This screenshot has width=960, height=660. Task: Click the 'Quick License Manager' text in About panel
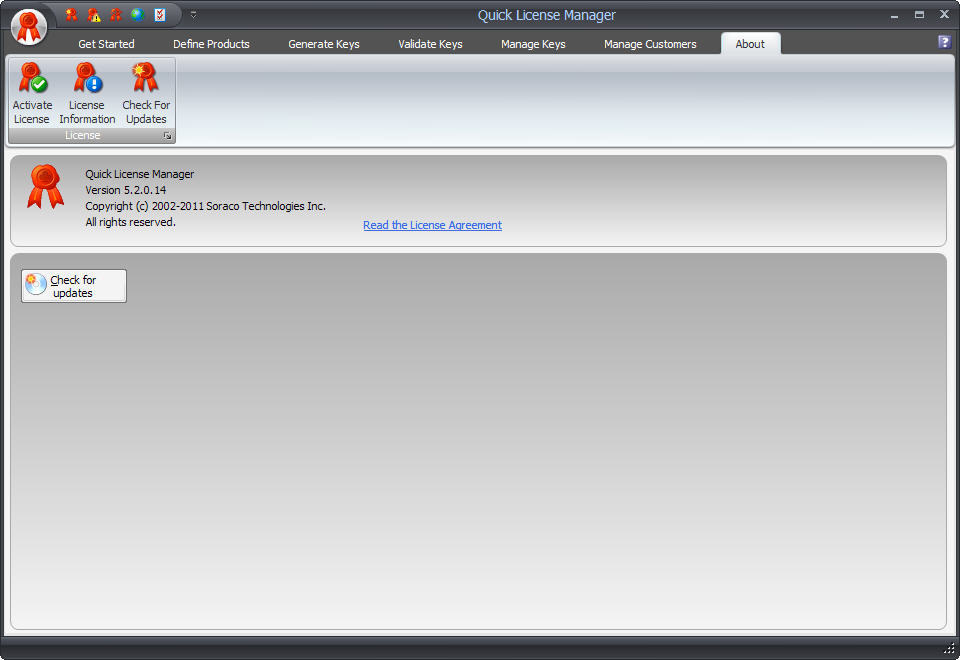[x=140, y=174]
